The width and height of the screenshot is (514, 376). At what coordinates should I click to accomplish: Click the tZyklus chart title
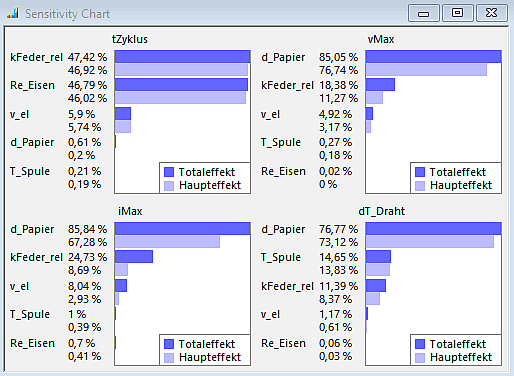click(130, 39)
